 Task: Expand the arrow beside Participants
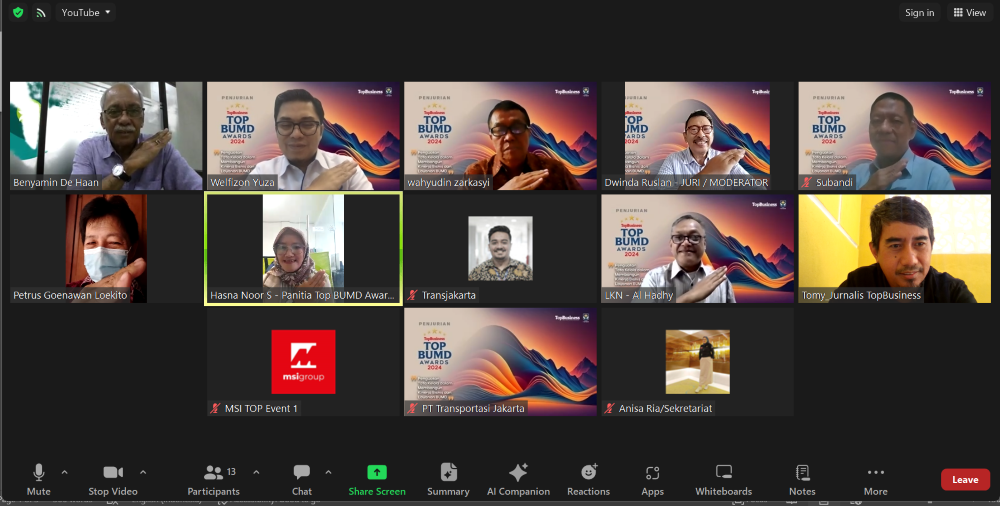click(x=256, y=472)
